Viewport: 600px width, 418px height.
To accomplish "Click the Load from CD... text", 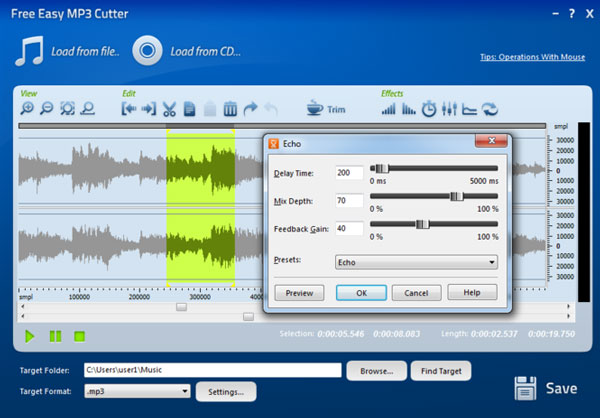I will (205, 51).
